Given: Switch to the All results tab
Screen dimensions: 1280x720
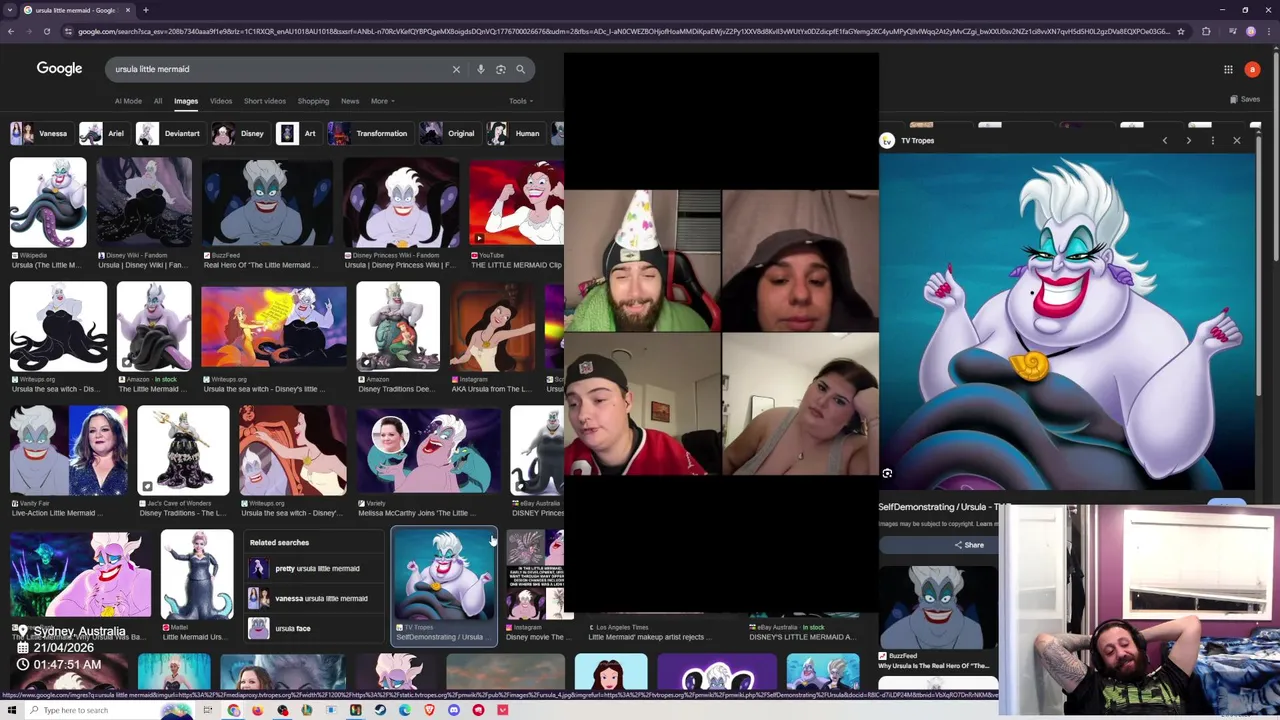Looking at the screenshot, I should tap(158, 101).
